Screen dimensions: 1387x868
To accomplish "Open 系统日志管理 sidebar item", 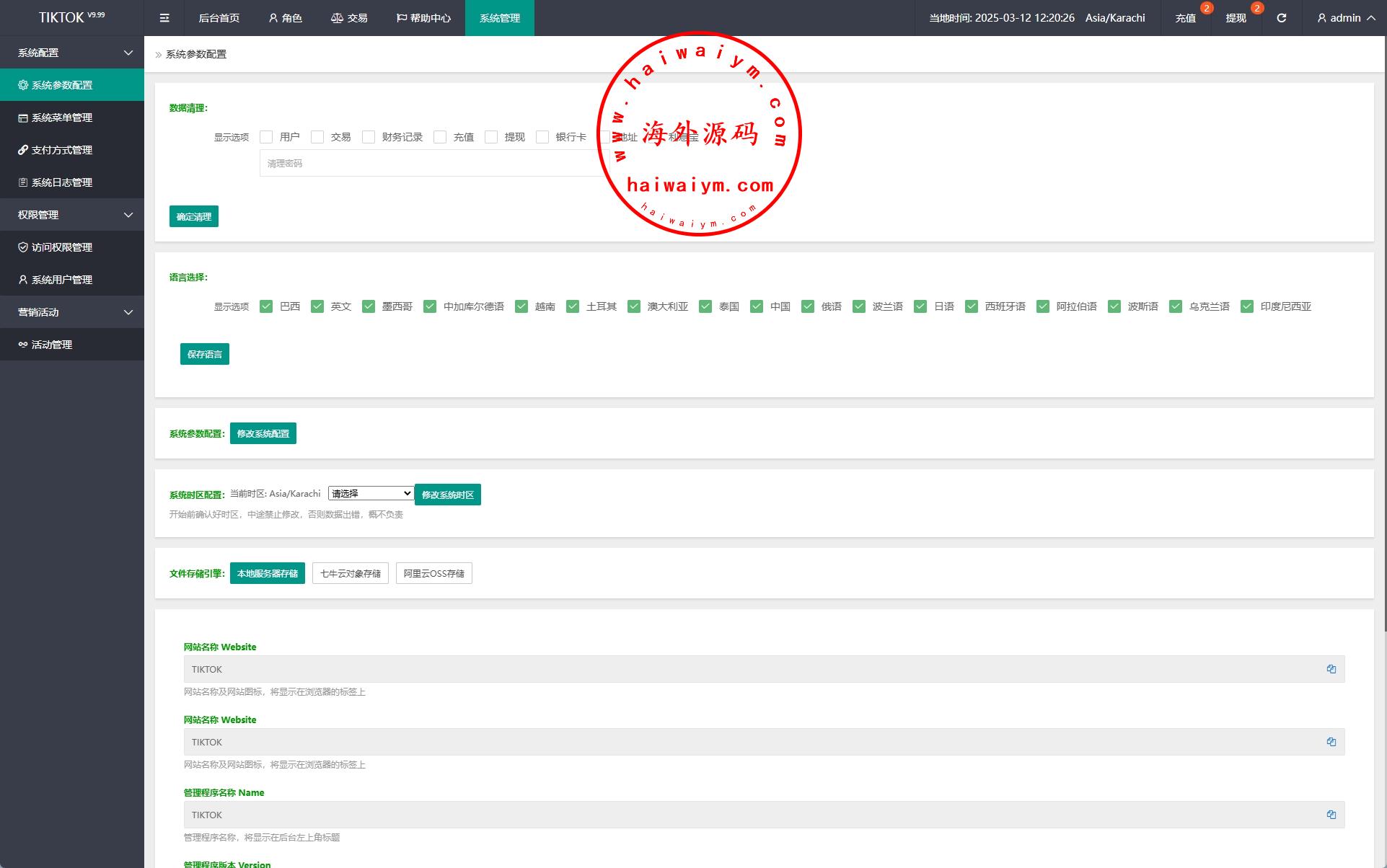I will coord(62,182).
